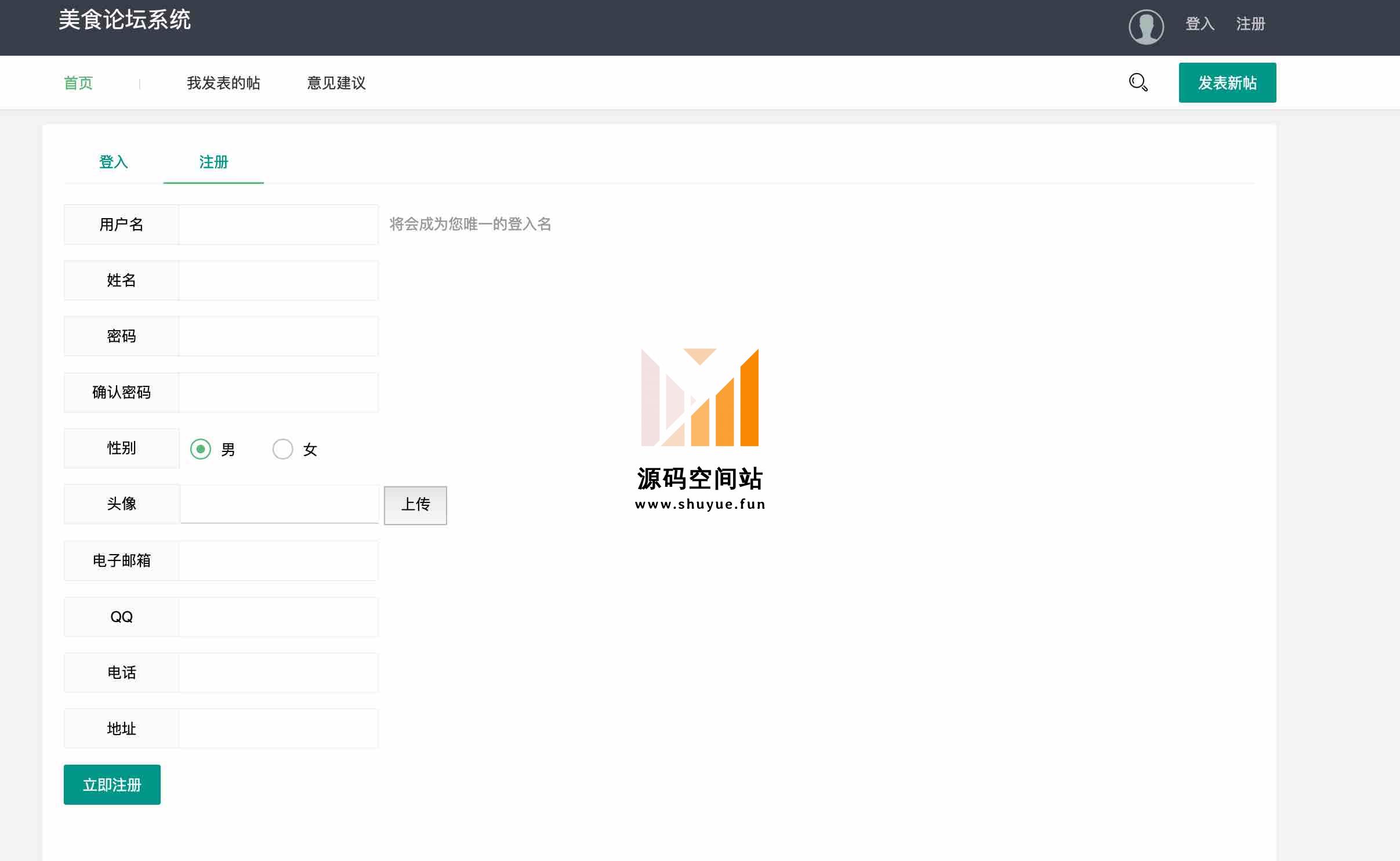Screen dimensions: 1400x861
Task: Click 登入 link in top header
Action: [x=1200, y=24]
